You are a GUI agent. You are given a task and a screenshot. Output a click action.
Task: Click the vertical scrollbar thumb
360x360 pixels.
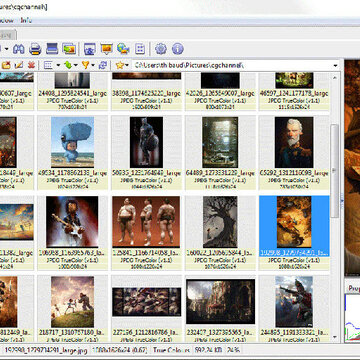[335, 171]
